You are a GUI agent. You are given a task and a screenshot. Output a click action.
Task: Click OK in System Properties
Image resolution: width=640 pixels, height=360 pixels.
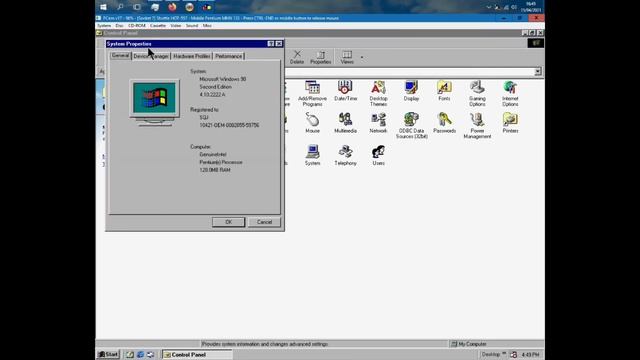pyautogui.click(x=229, y=222)
